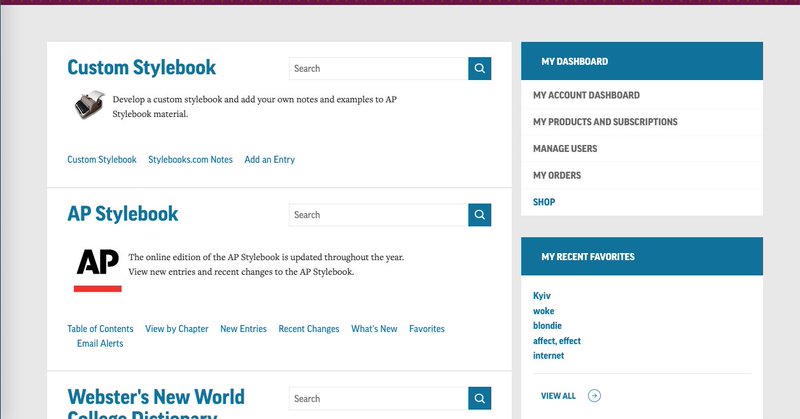Open the Custom Stylebook heading link
This screenshot has width=800, height=419.
click(142, 67)
